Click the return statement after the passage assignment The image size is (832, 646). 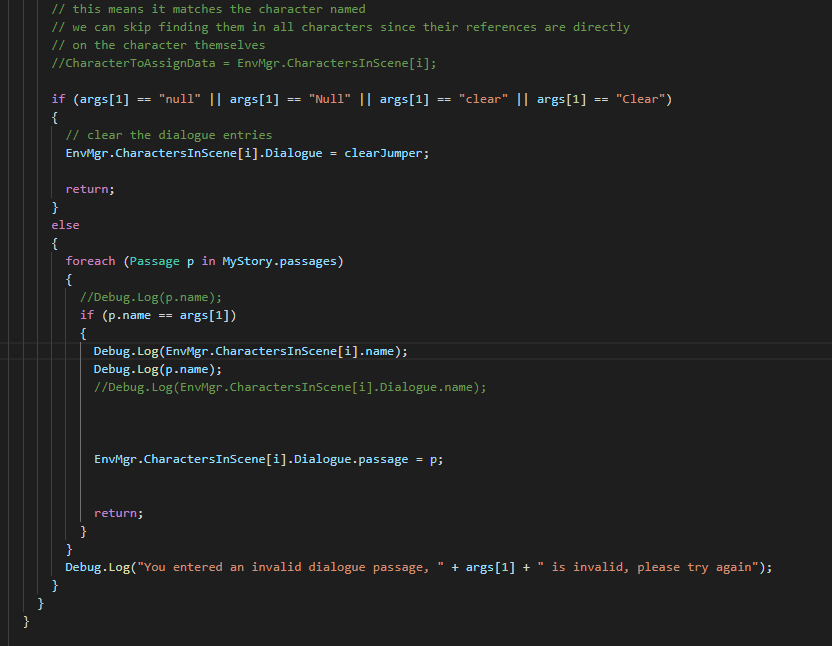[x=118, y=513]
